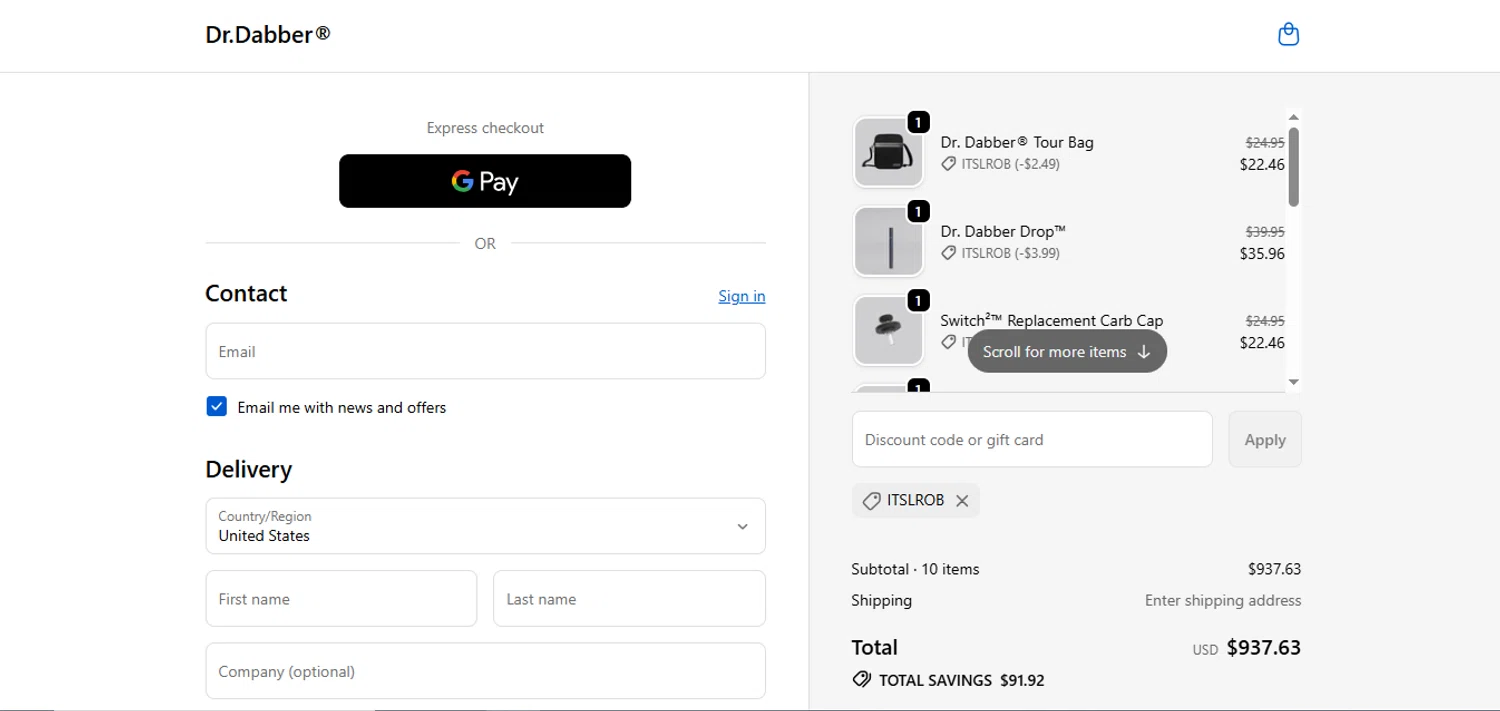
Task: Focus the Email input field
Action: pyautogui.click(x=486, y=351)
